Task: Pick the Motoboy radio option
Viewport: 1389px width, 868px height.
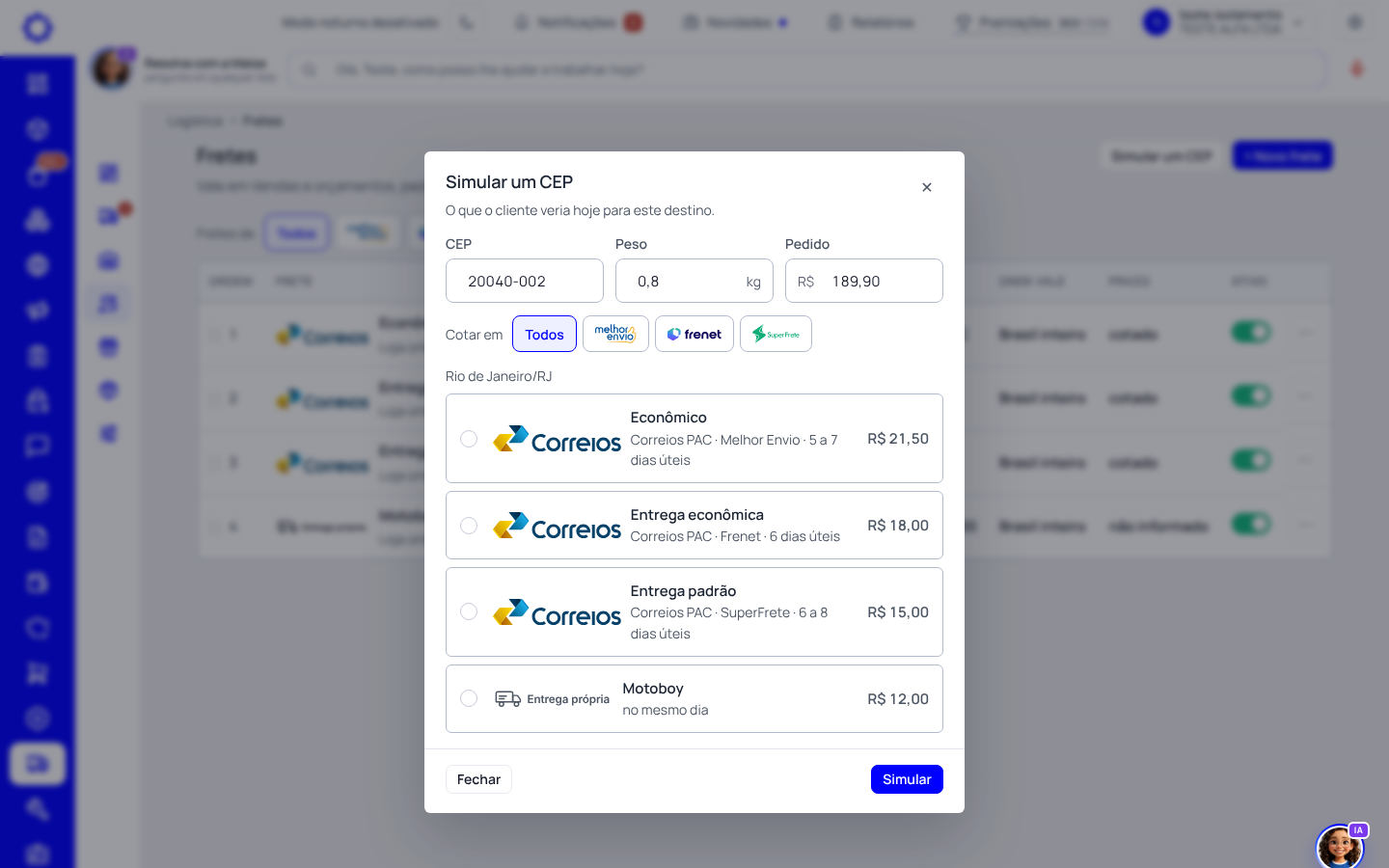Action: tap(469, 698)
